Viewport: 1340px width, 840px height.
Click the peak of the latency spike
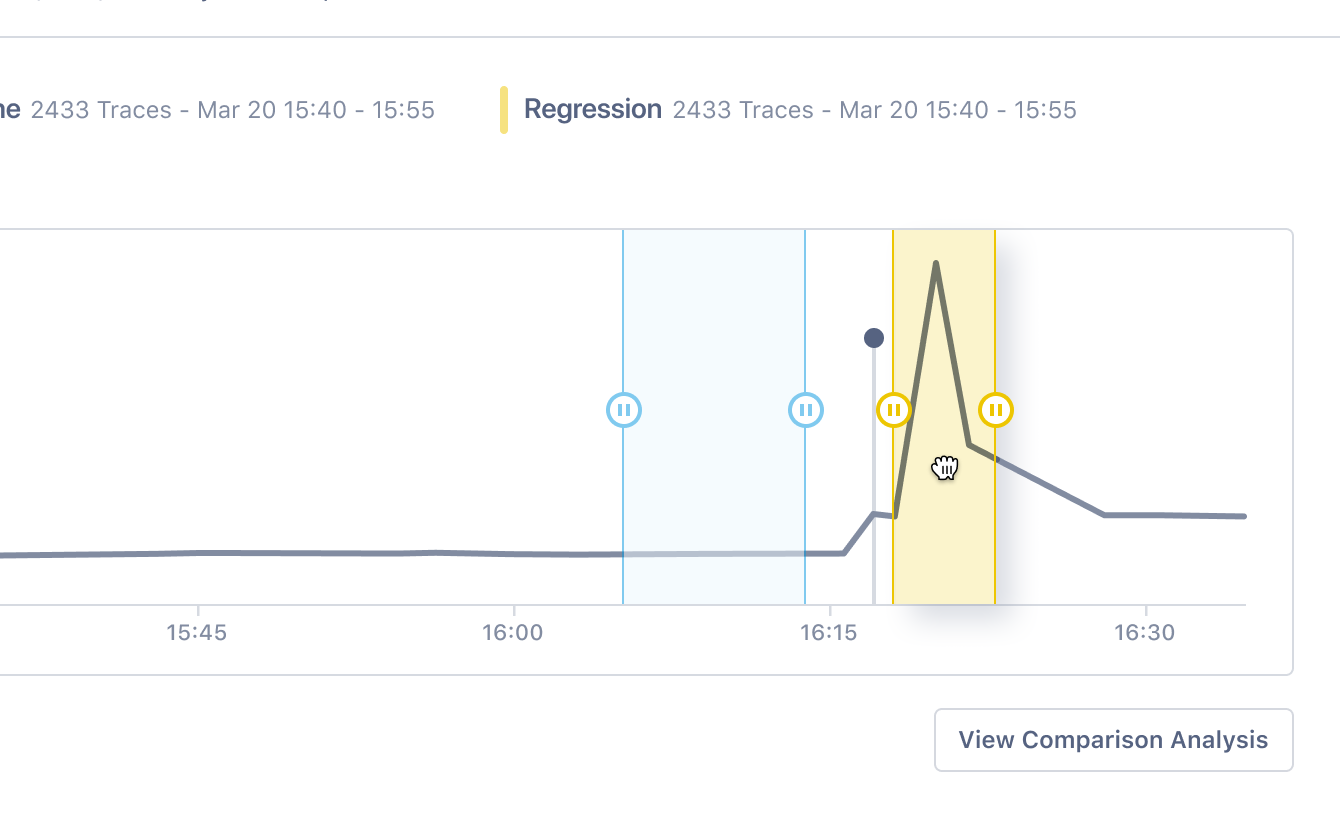pyautogui.click(x=935, y=264)
